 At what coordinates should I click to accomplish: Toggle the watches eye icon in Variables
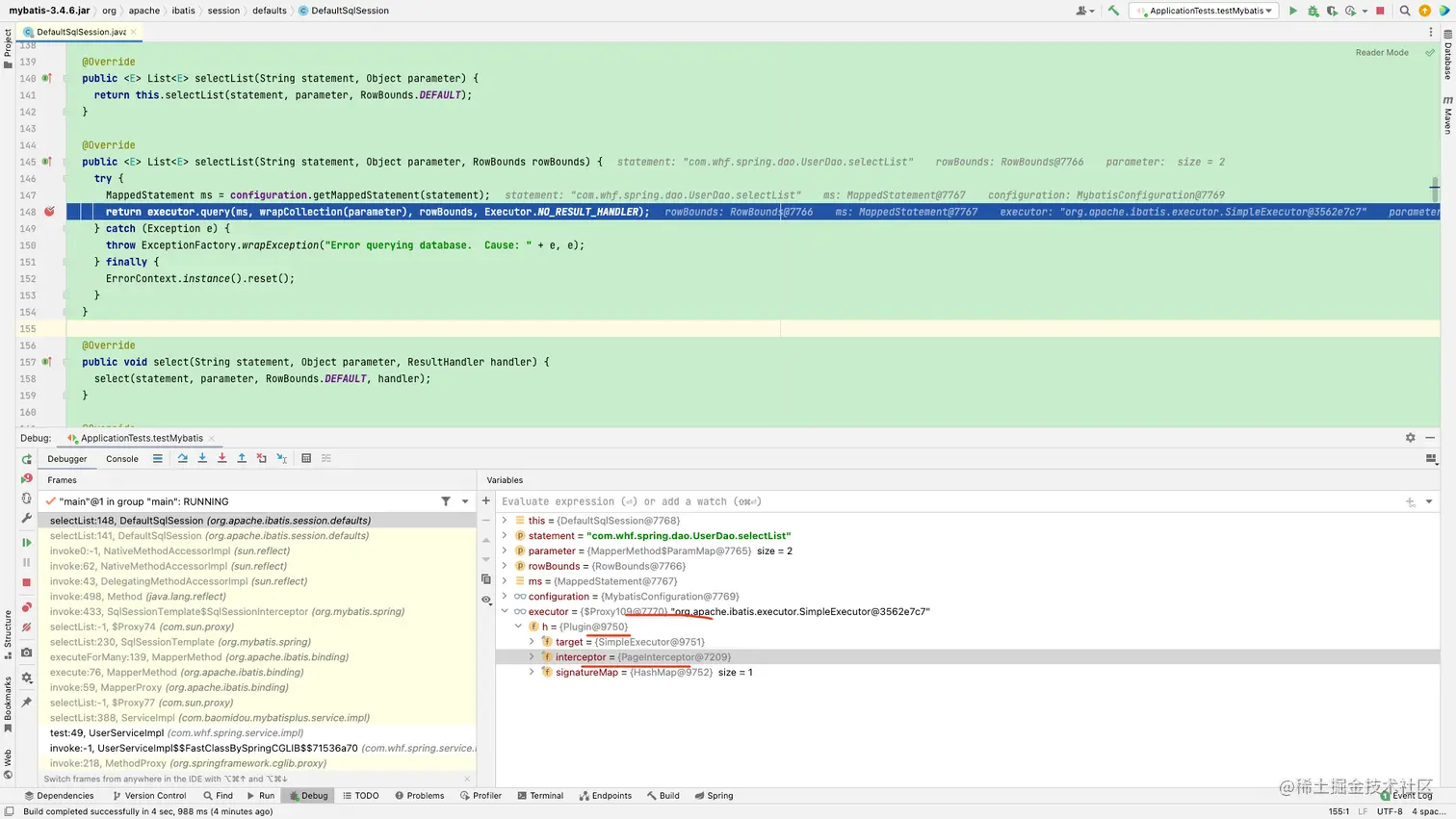486,600
